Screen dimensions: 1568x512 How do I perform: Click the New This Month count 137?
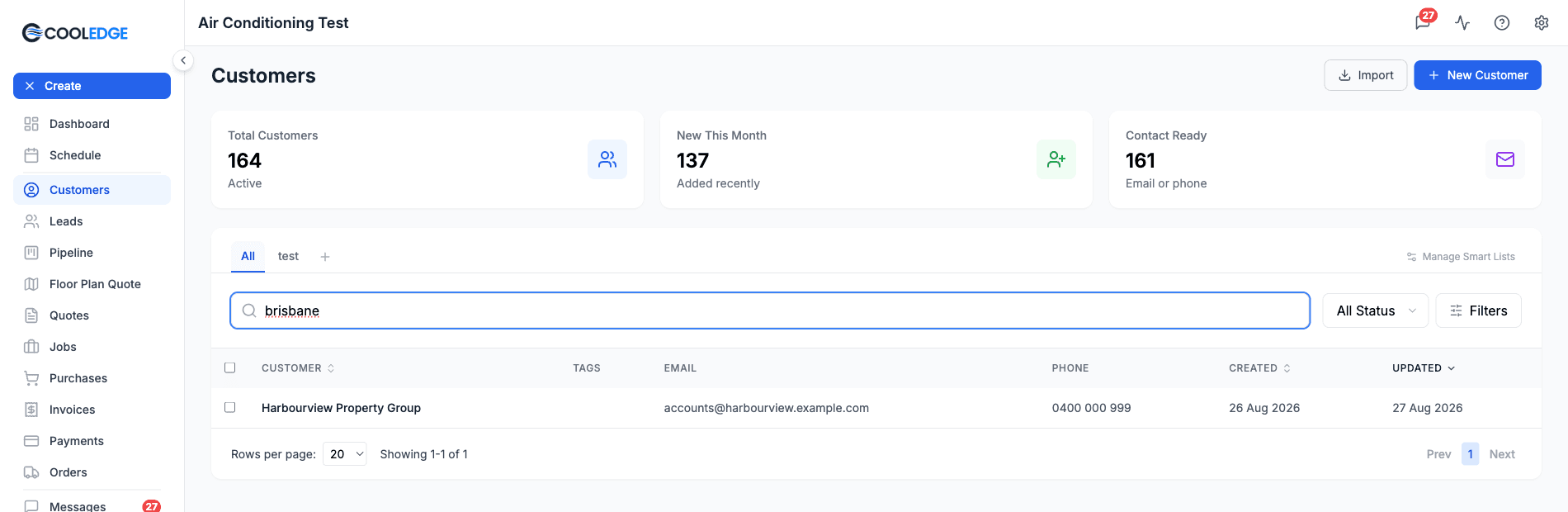point(692,160)
